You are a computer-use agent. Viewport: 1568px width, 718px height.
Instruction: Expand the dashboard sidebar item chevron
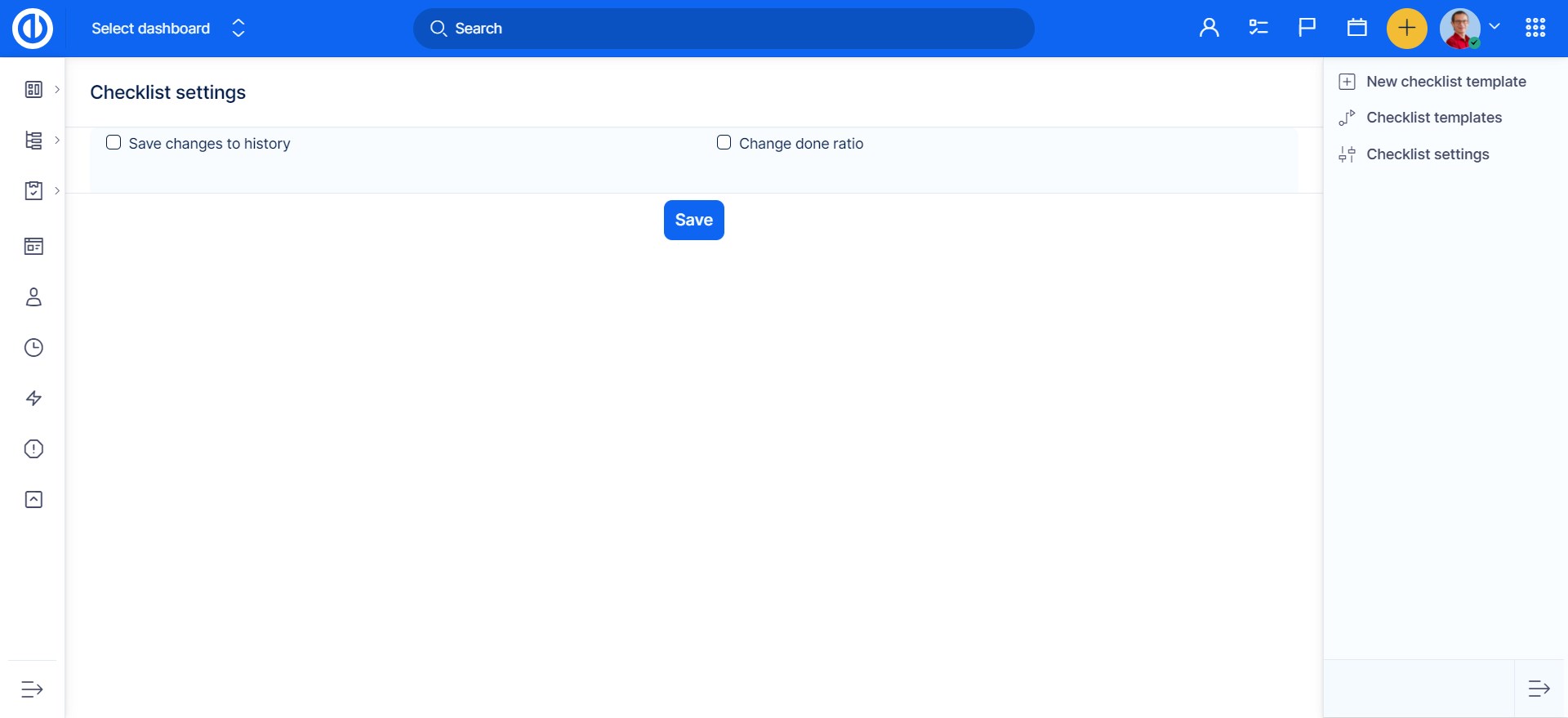coord(57,90)
